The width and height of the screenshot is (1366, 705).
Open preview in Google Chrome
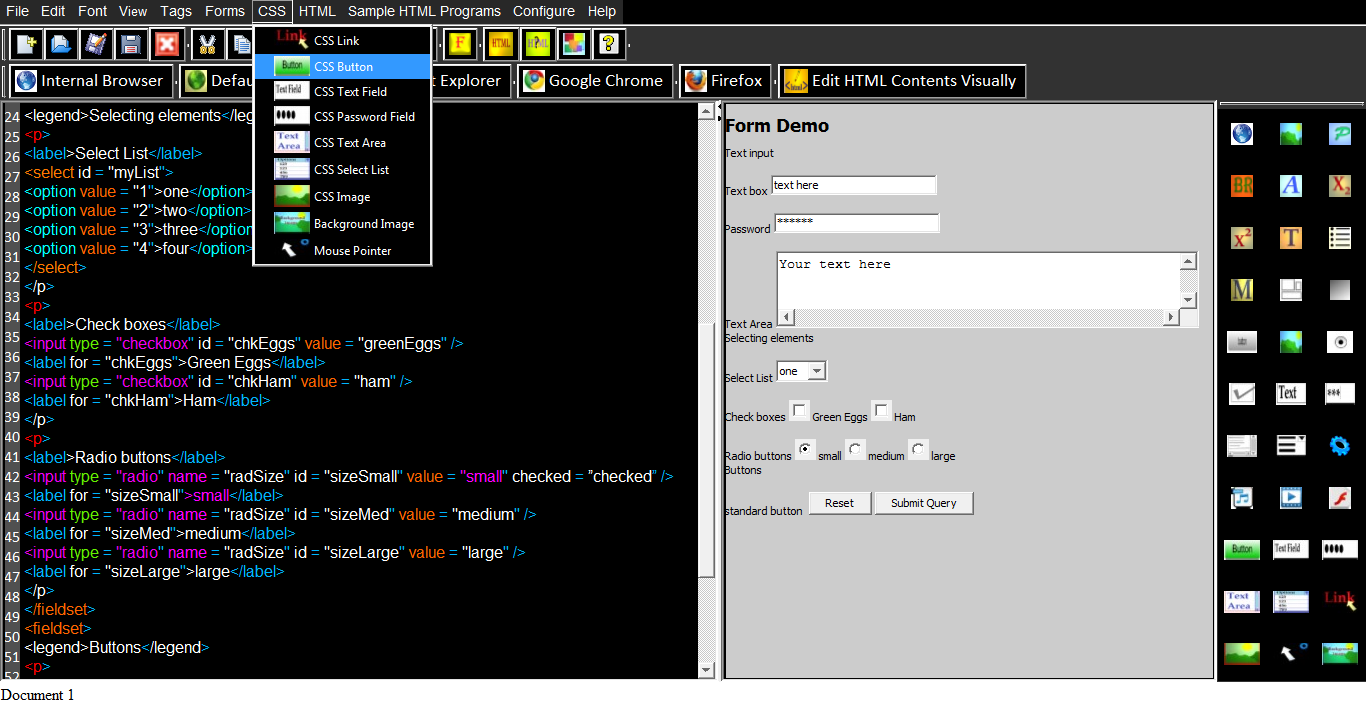595,81
